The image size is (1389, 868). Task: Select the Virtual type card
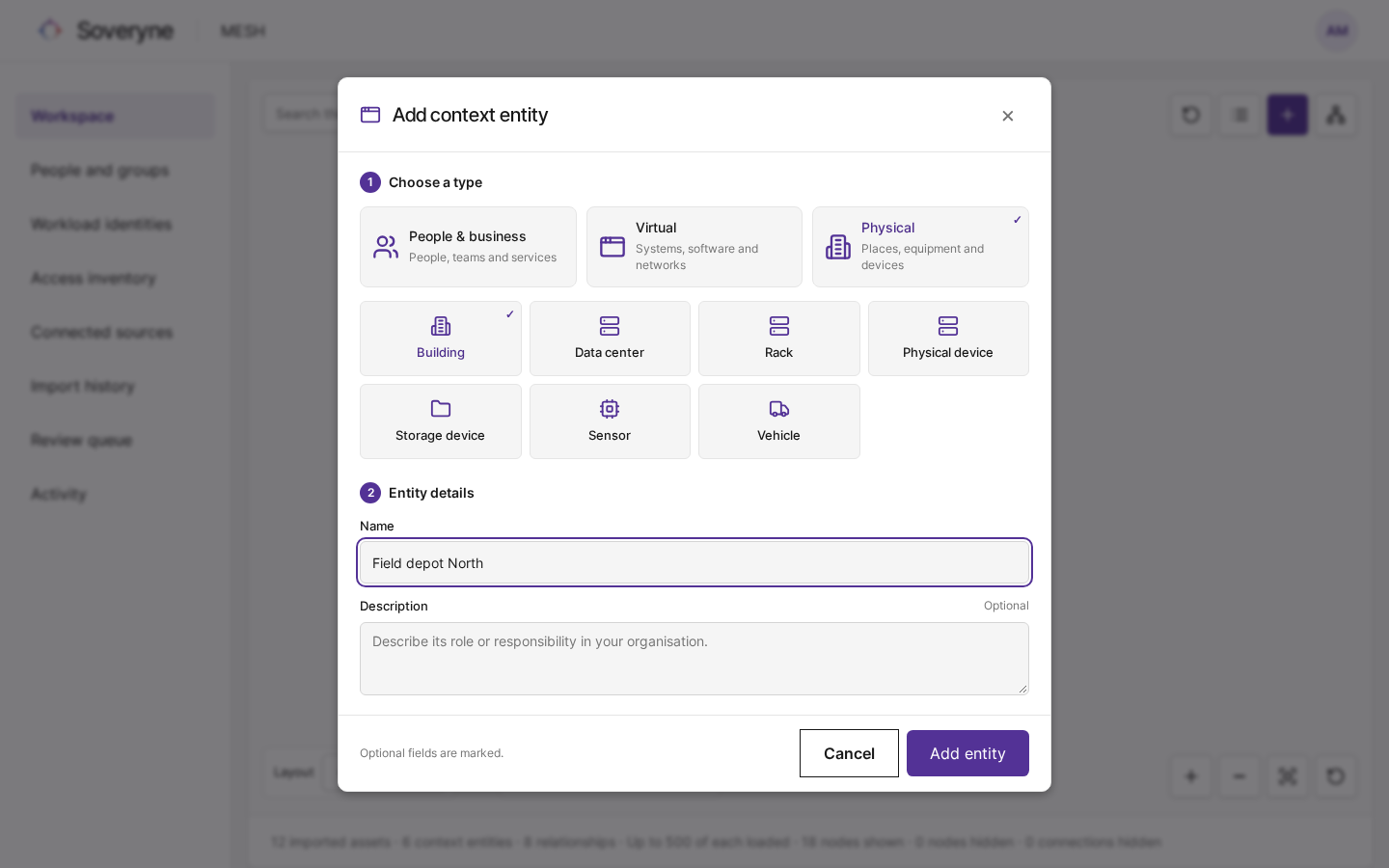[x=694, y=247]
